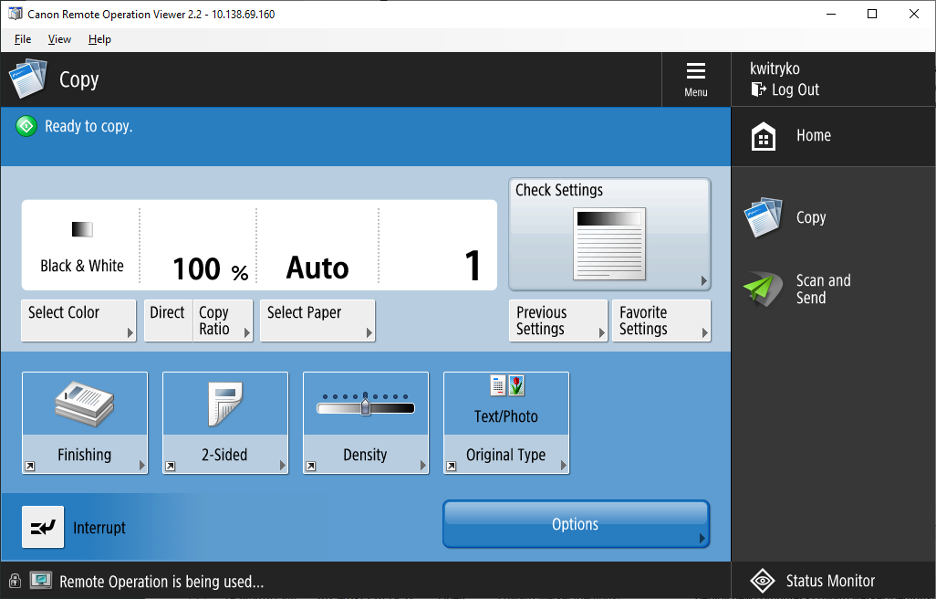Open the 2-Sided copy settings icon
This screenshot has height=600, width=936.
(225, 403)
